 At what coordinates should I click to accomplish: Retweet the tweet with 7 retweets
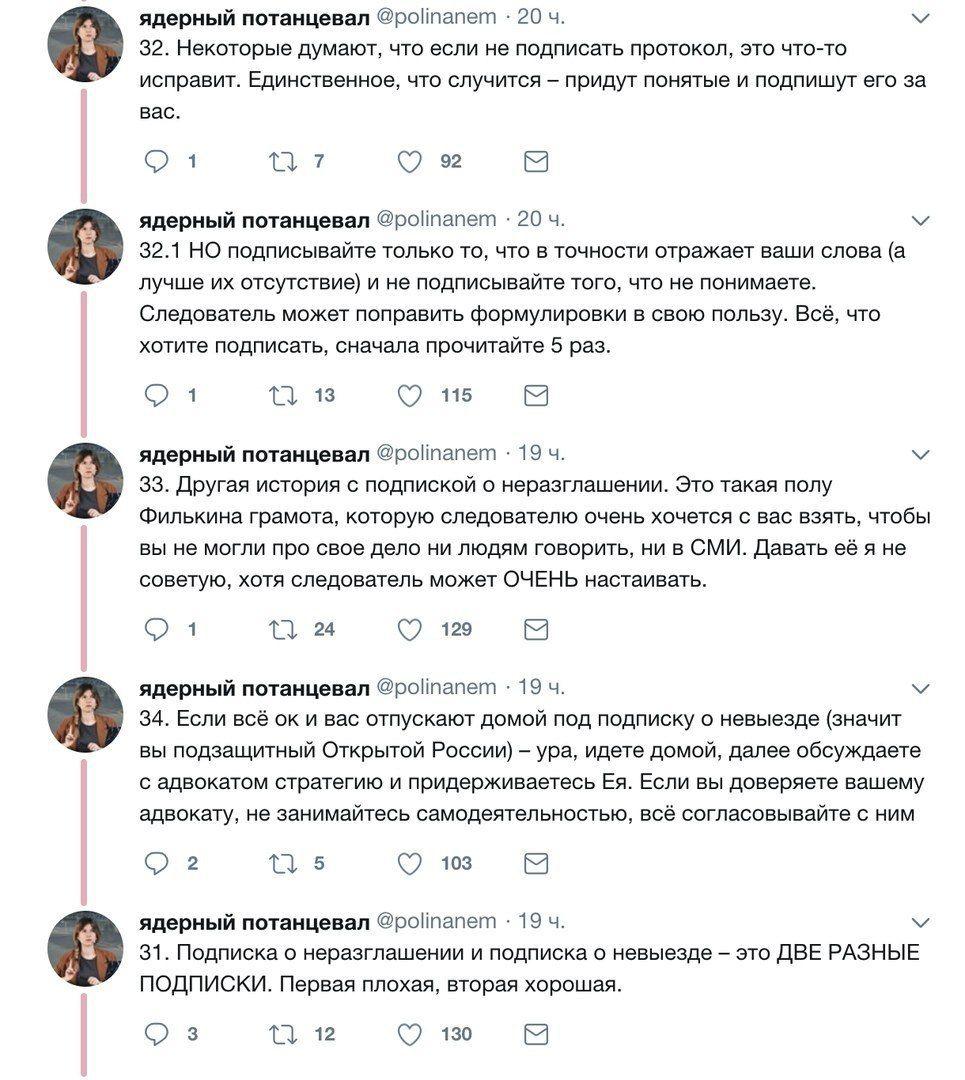point(282,162)
